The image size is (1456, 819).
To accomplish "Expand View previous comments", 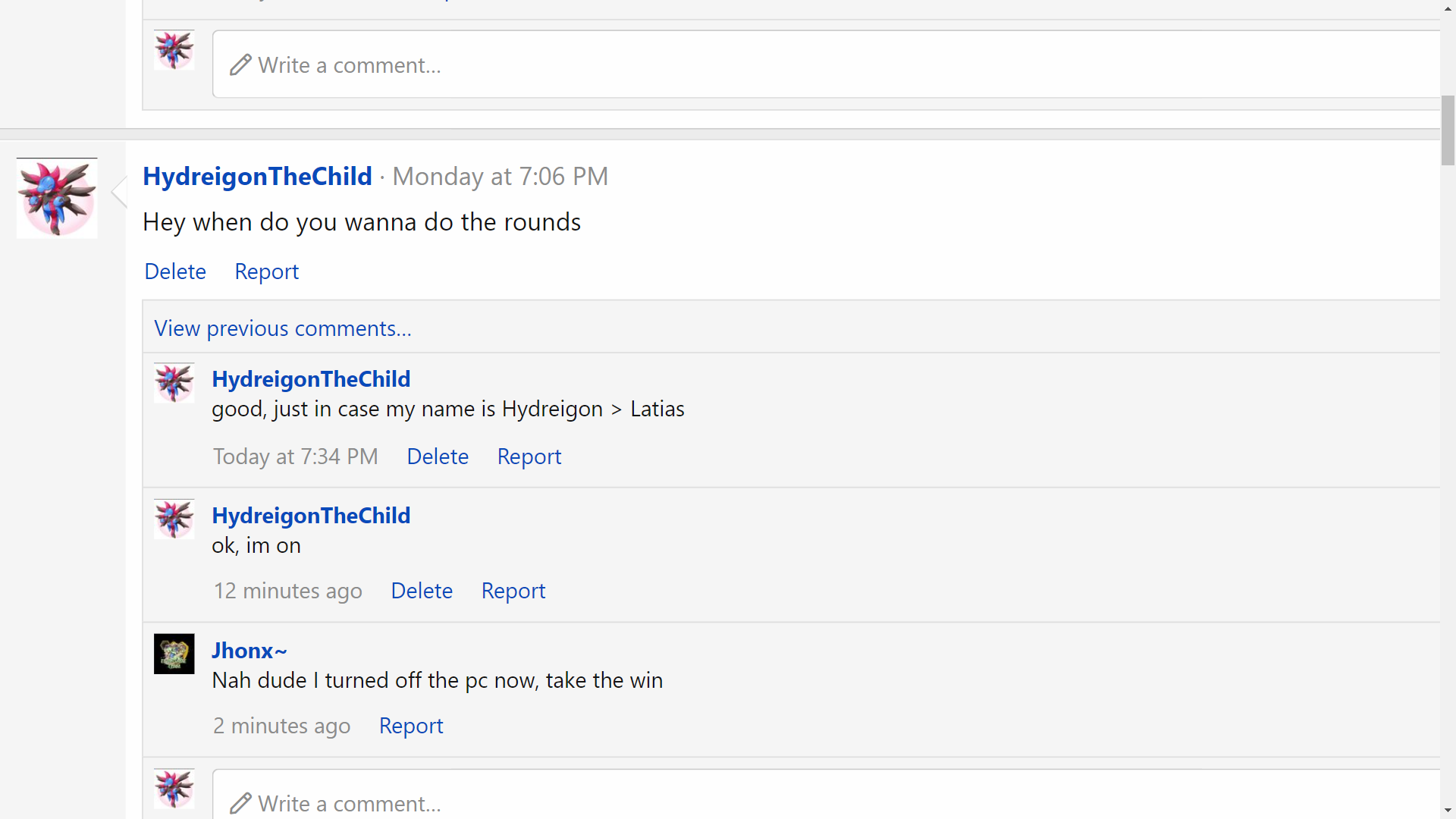I will pos(283,328).
